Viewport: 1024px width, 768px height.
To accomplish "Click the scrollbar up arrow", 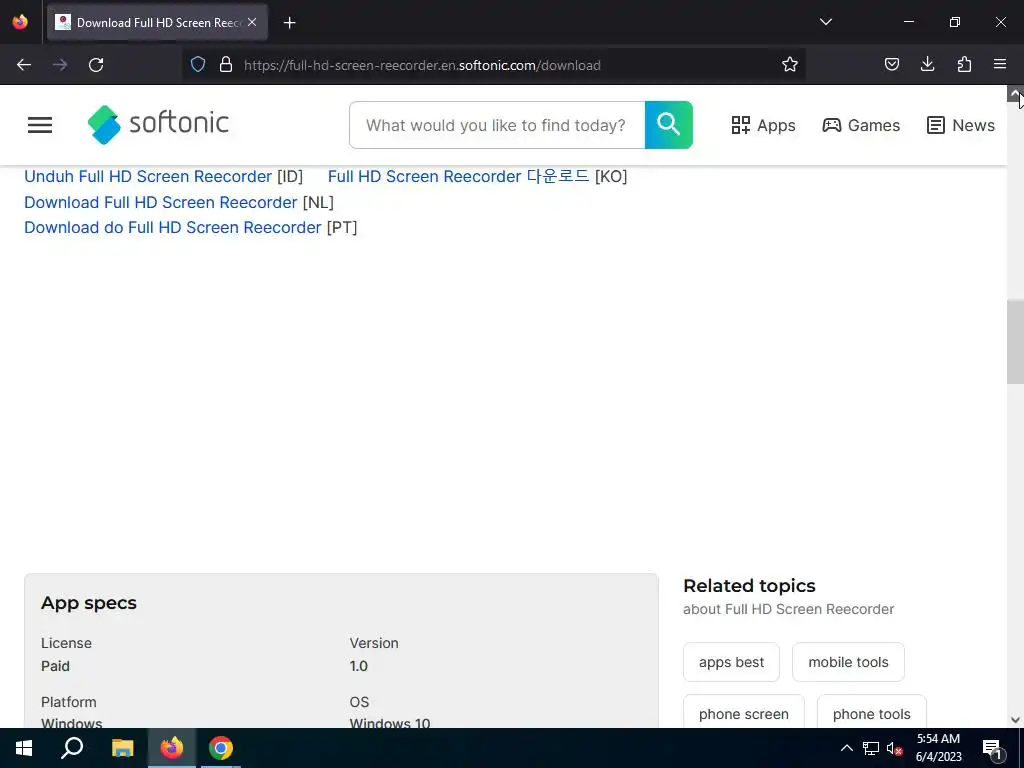I will coord(1015,93).
